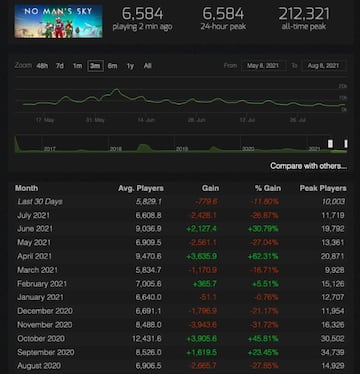Click June 2021 gain value +2,127.4
The height and width of the screenshot is (374, 360).
click(201, 229)
